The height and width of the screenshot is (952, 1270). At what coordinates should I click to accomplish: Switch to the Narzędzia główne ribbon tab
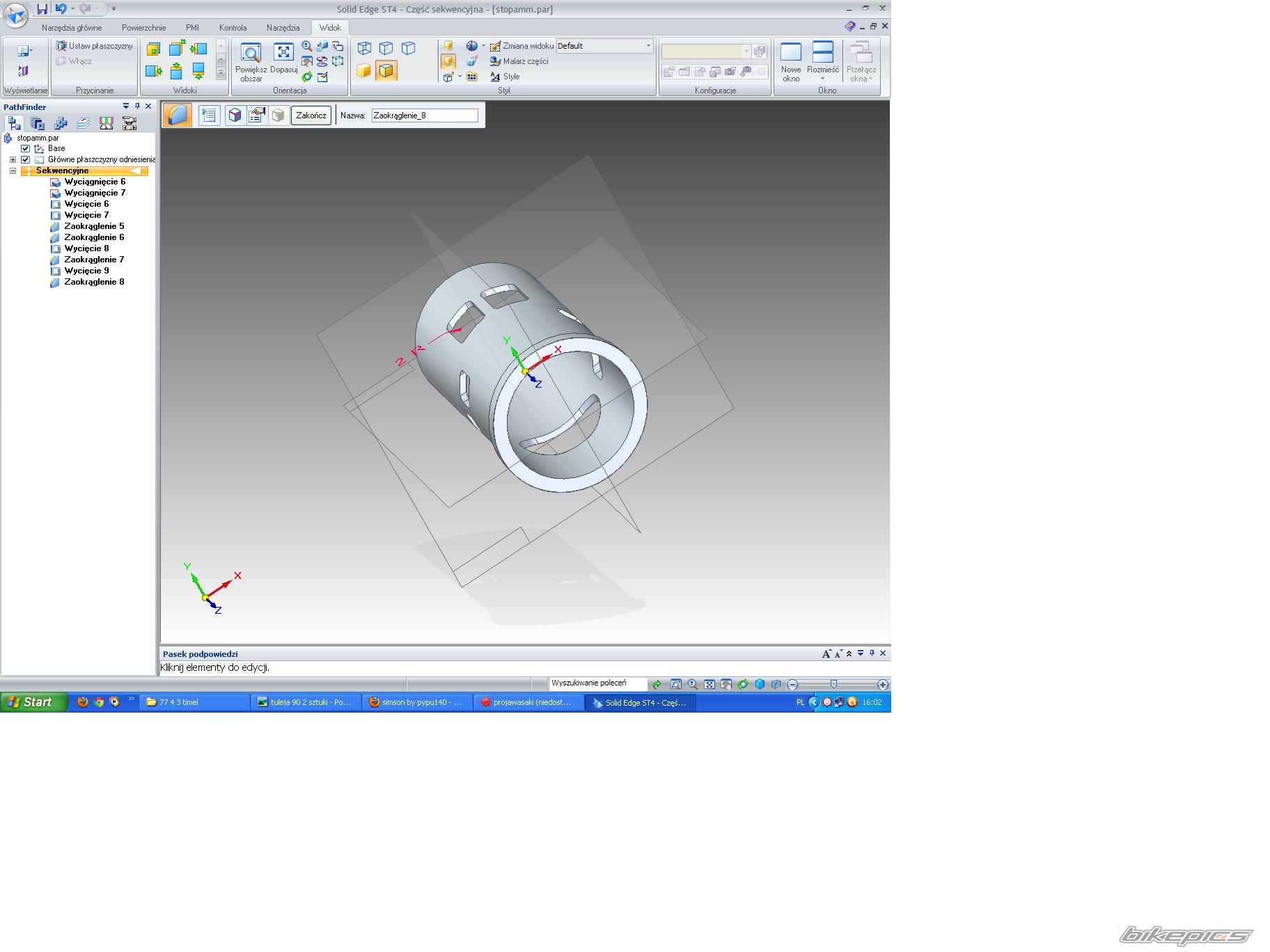[72, 28]
